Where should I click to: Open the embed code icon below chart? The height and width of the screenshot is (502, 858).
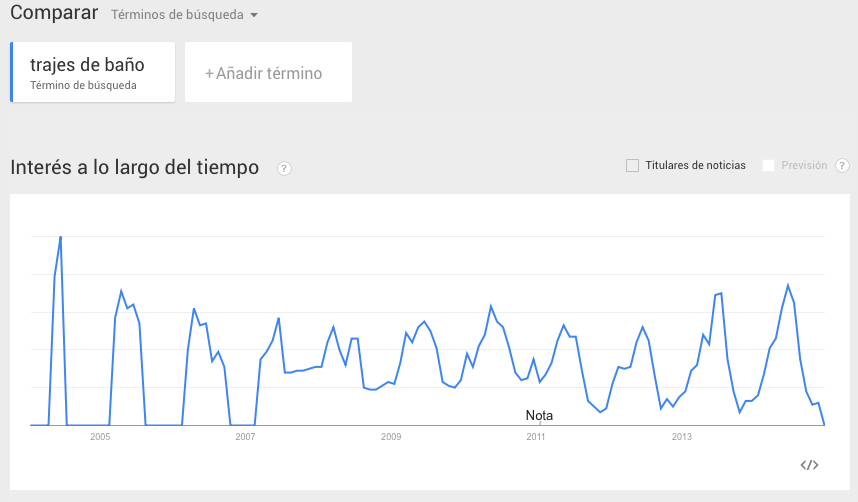coord(810,465)
